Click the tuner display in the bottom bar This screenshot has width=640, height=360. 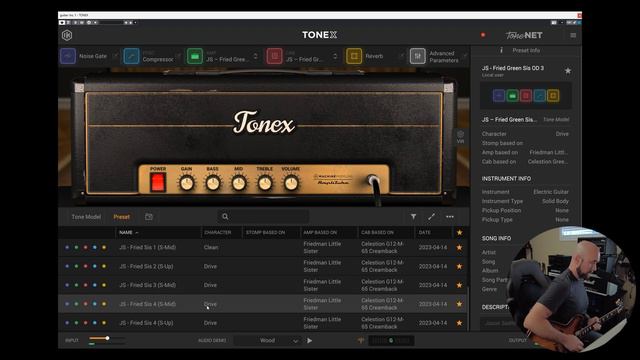(x=391, y=340)
